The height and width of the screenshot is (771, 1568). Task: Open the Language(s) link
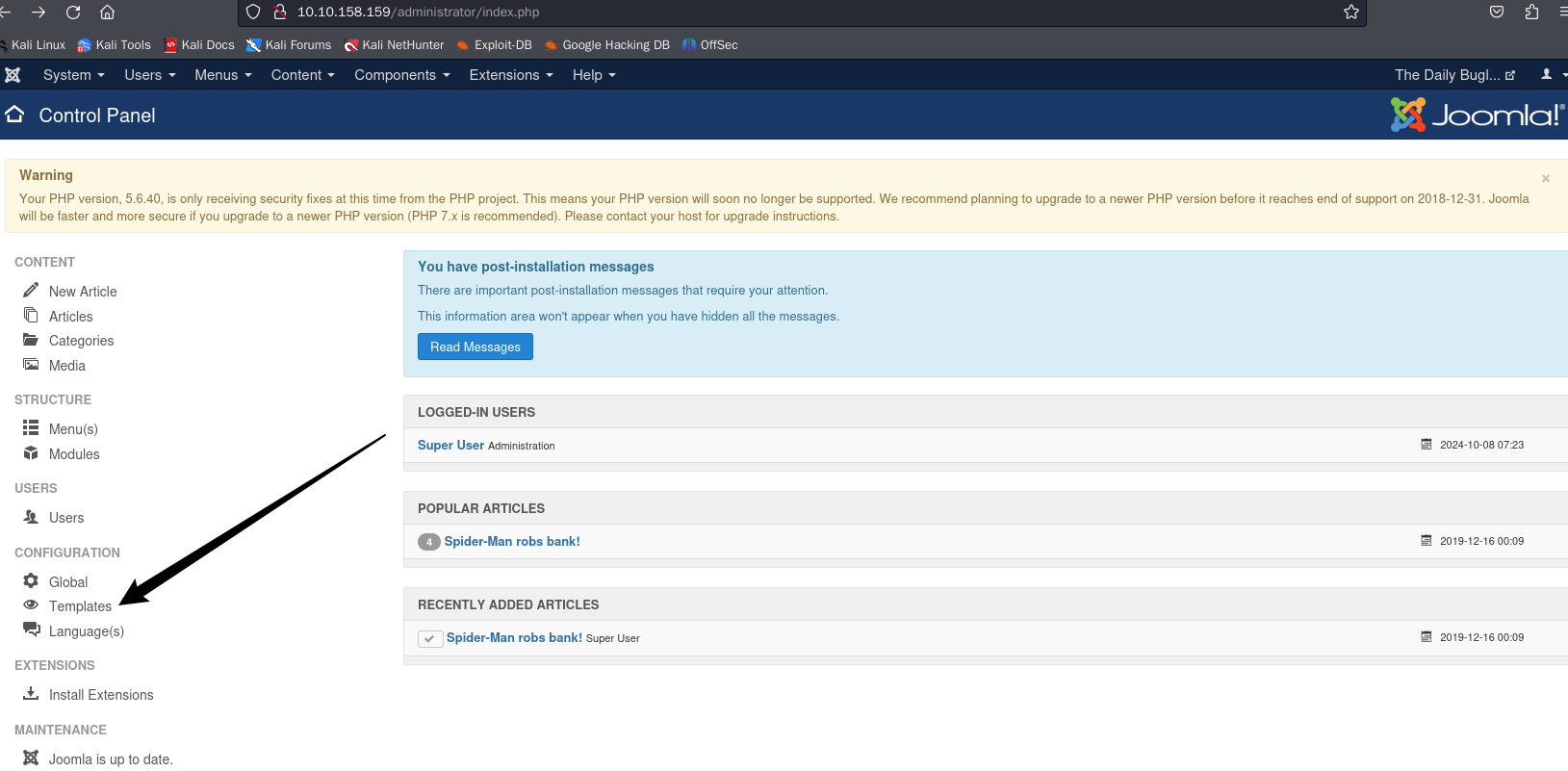(87, 631)
